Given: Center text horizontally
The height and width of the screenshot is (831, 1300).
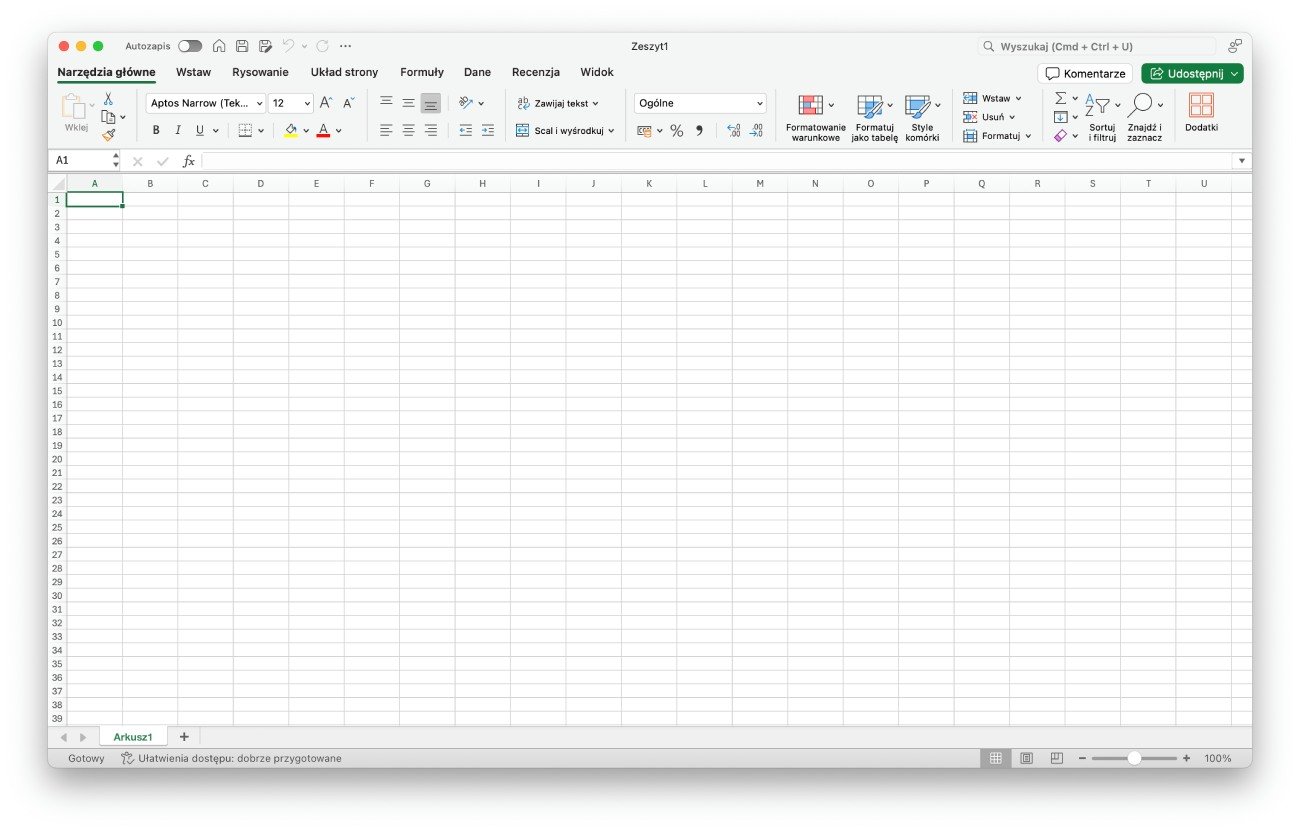Looking at the screenshot, I should tap(408, 130).
